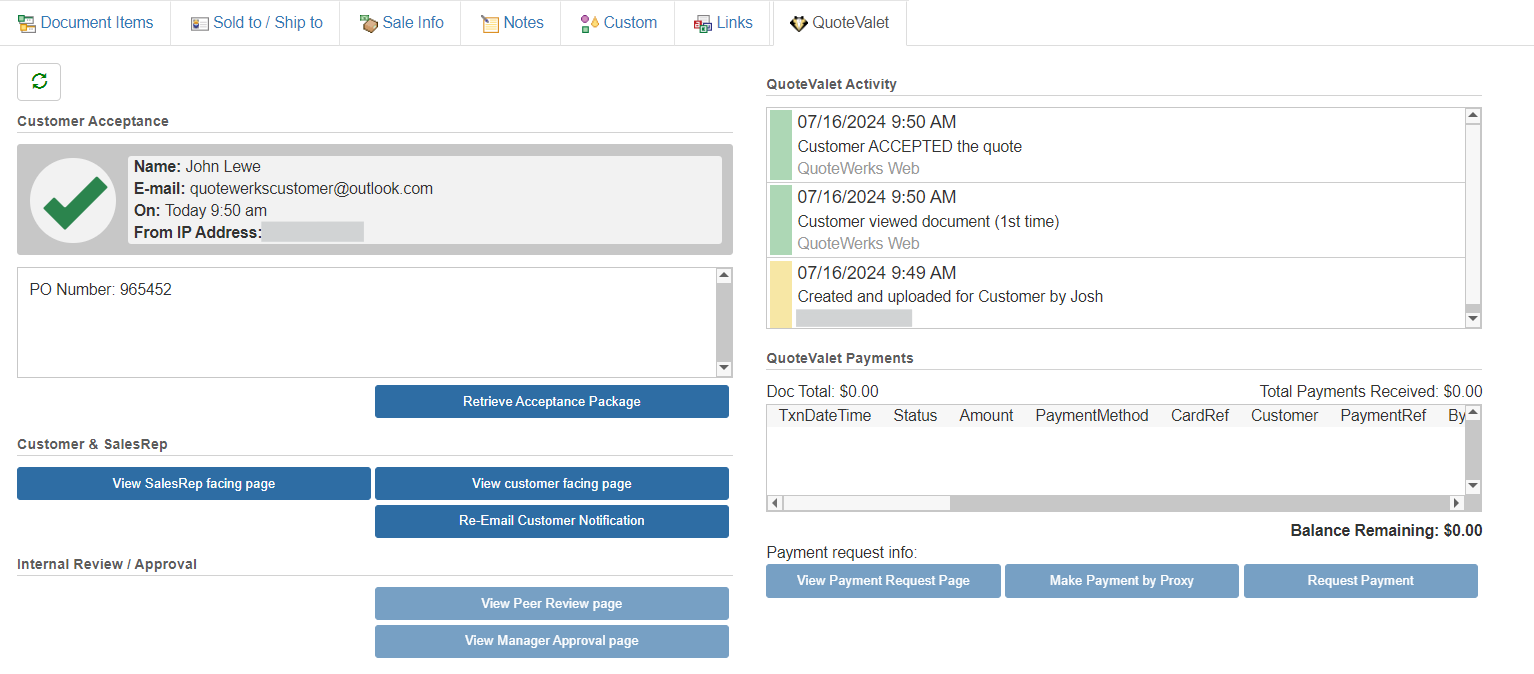Click the QuoteValet diamond icon
This screenshot has height=674, width=1534.
(x=798, y=23)
